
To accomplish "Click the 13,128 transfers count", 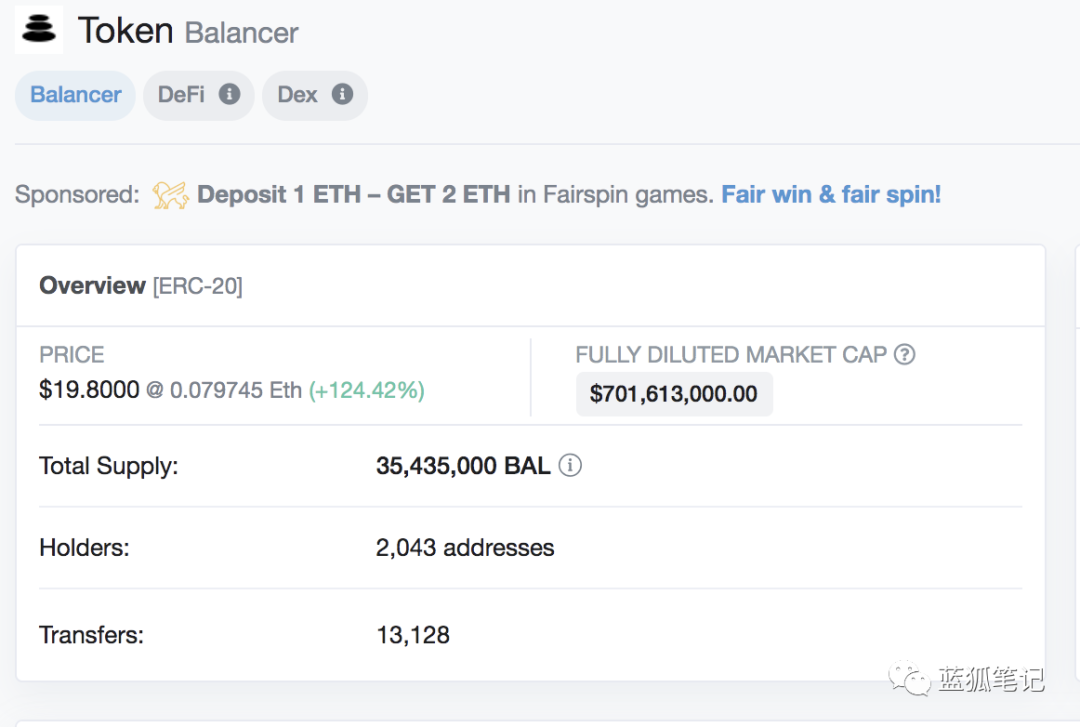I will [413, 635].
